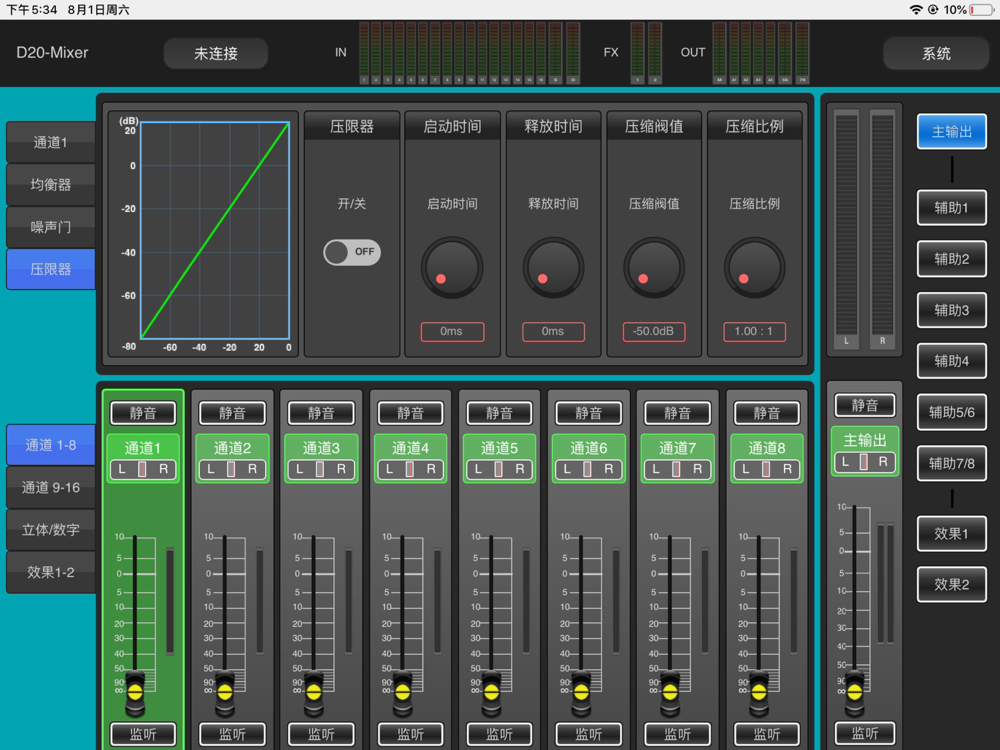Screen dimensions: 1000x750
Task: Enable 监听 monitor for 通道3
Action: (x=321, y=734)
